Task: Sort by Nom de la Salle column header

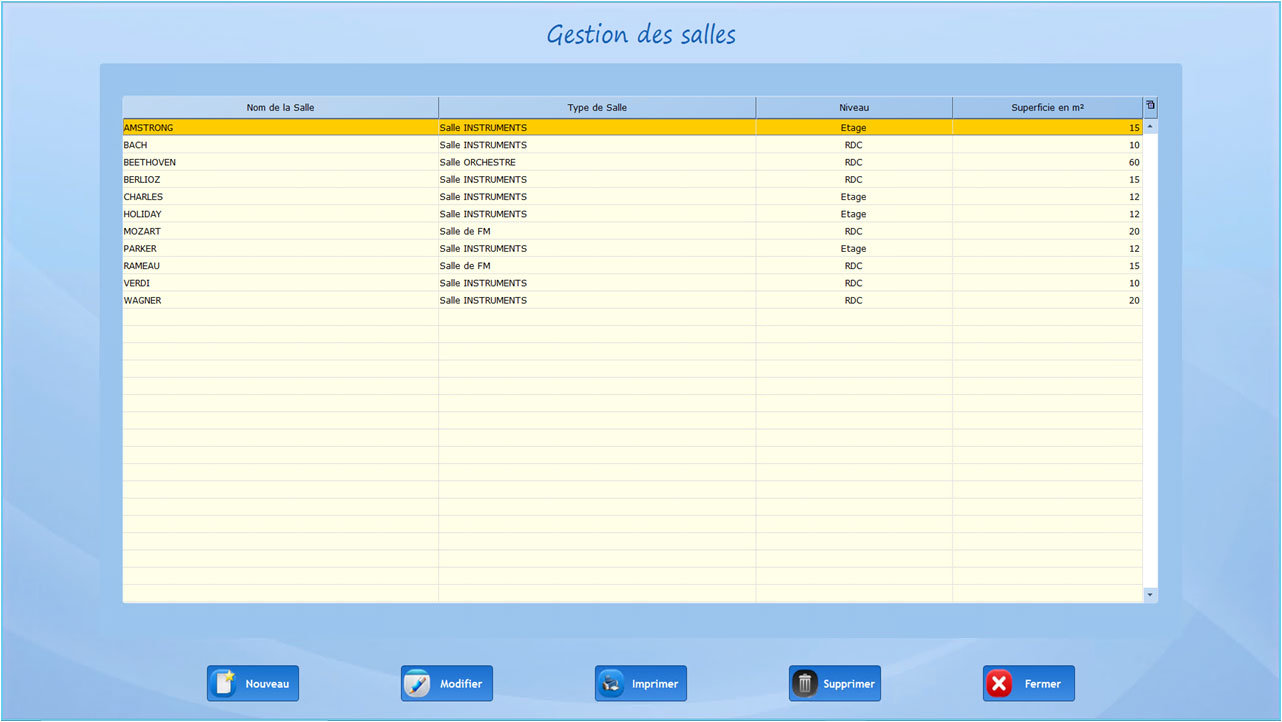Action: (280, 108)
